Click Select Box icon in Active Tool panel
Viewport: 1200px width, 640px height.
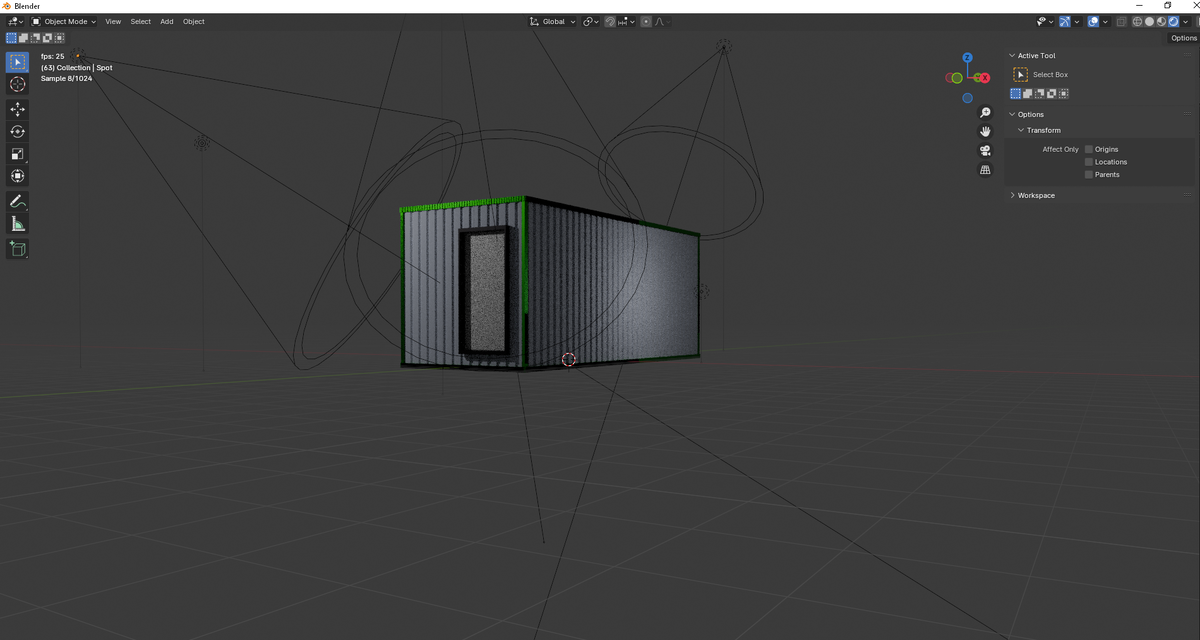(x=1020, y=75)
